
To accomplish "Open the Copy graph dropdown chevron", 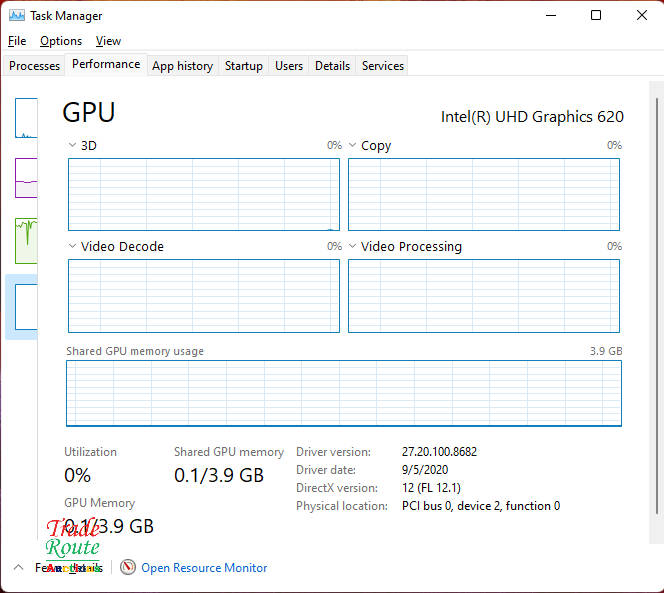I will click(352, 145).
